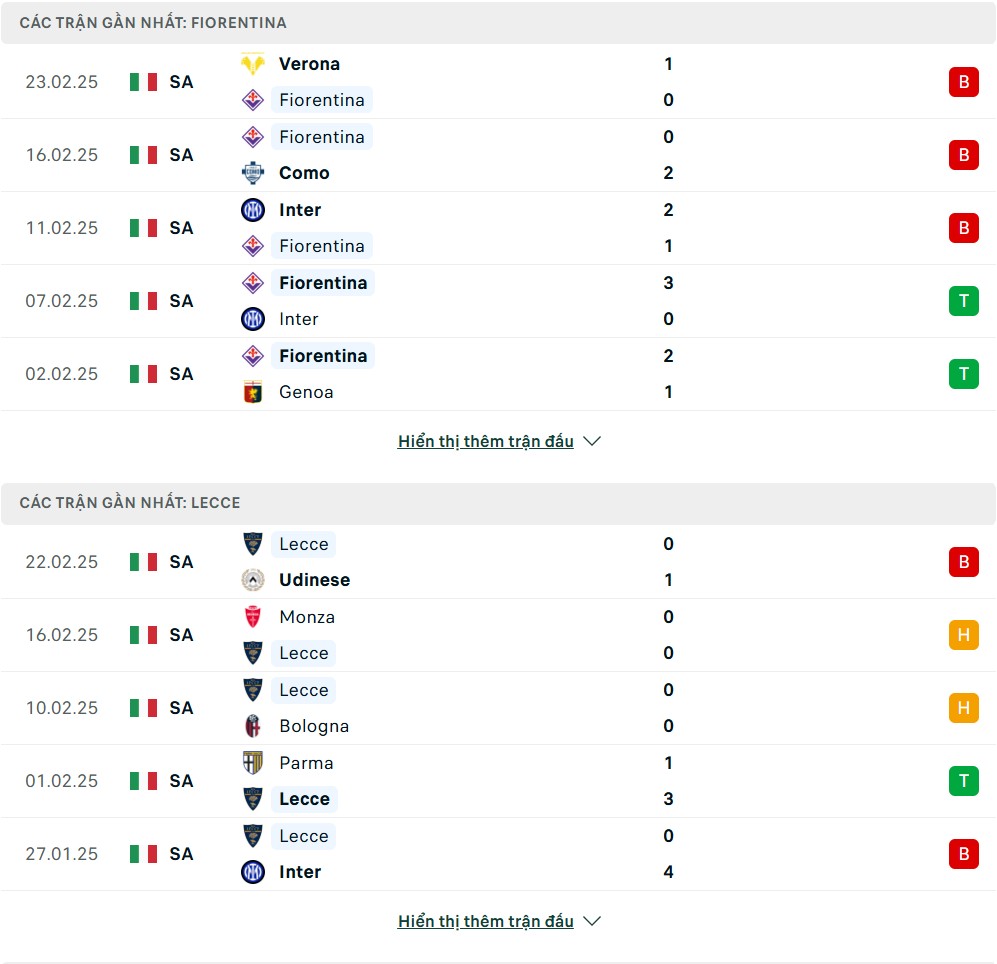Expand more Lecce matches with chevron arrow
The height and width of the screenshot is (964, 997).
point(592,921)
